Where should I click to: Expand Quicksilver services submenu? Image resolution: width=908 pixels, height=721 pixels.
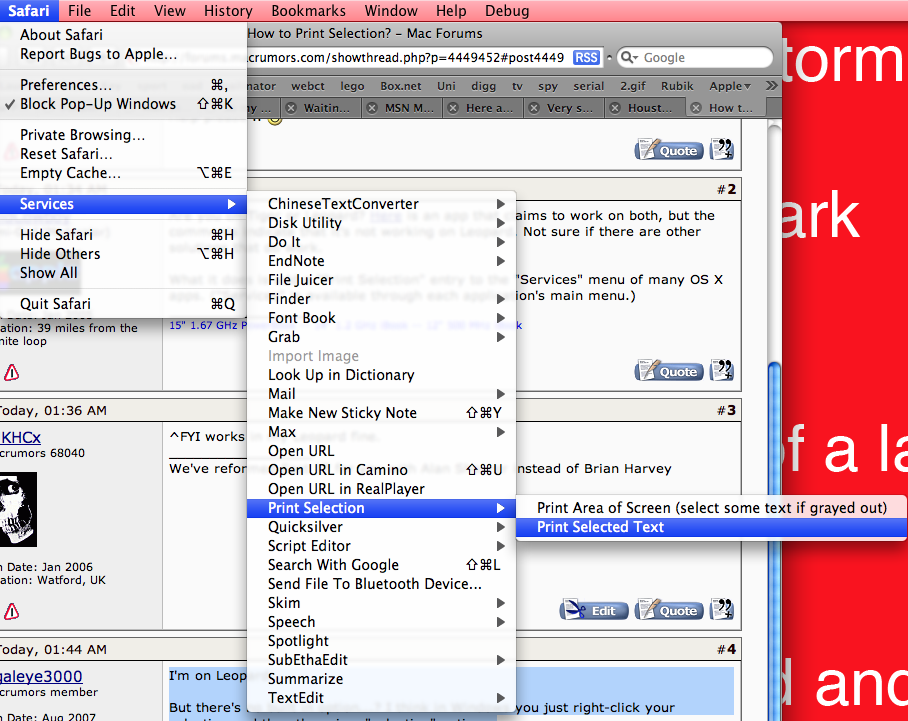(381, 528)
